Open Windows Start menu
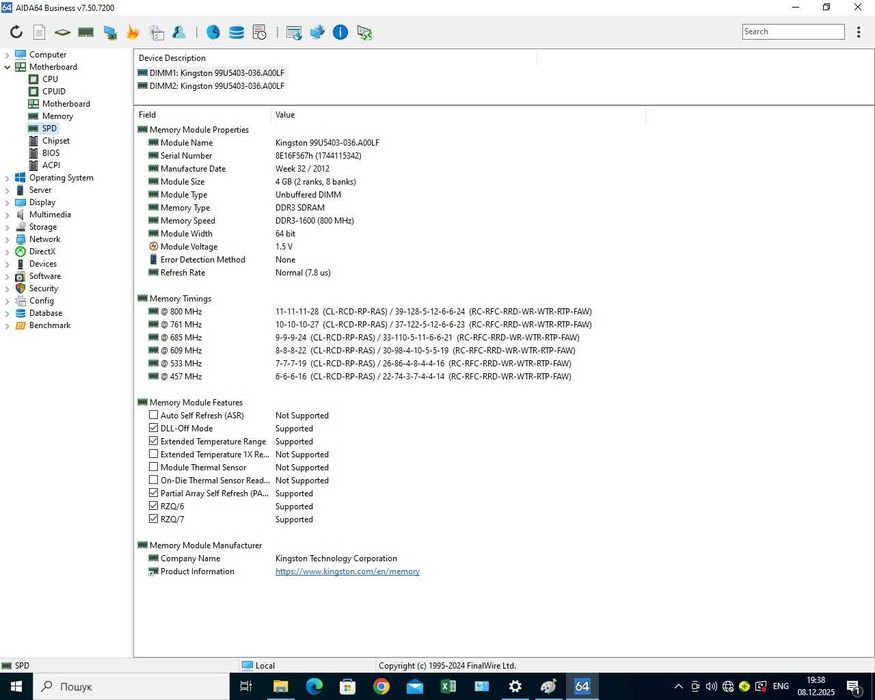This screenshot has height=700, width=875. pos(16,686)
